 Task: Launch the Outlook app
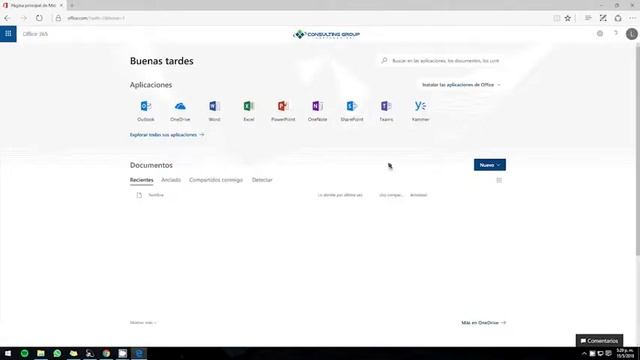click(x=146, y=111)
